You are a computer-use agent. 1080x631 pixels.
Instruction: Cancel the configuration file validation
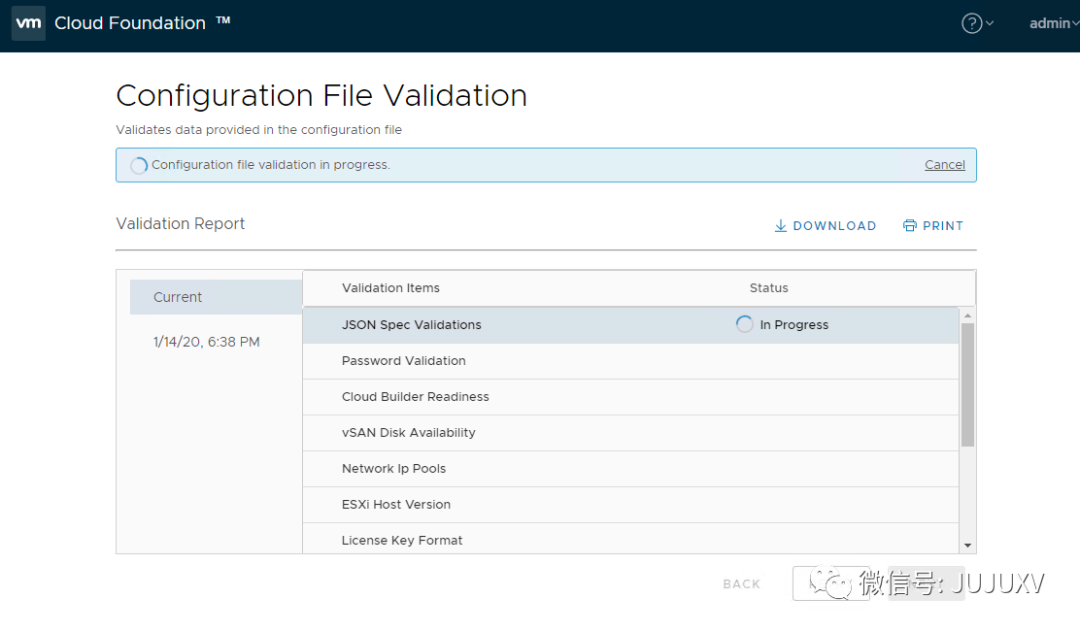pyautogui.click(x=944, y=165)
